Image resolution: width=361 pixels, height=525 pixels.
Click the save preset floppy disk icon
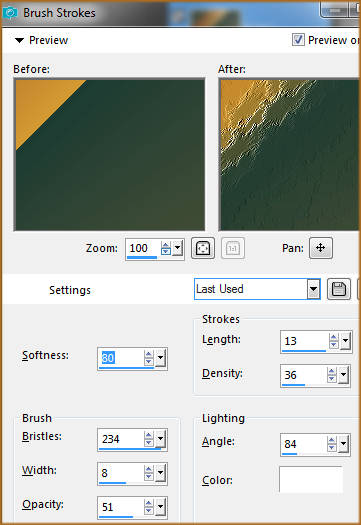click(339, 289)
